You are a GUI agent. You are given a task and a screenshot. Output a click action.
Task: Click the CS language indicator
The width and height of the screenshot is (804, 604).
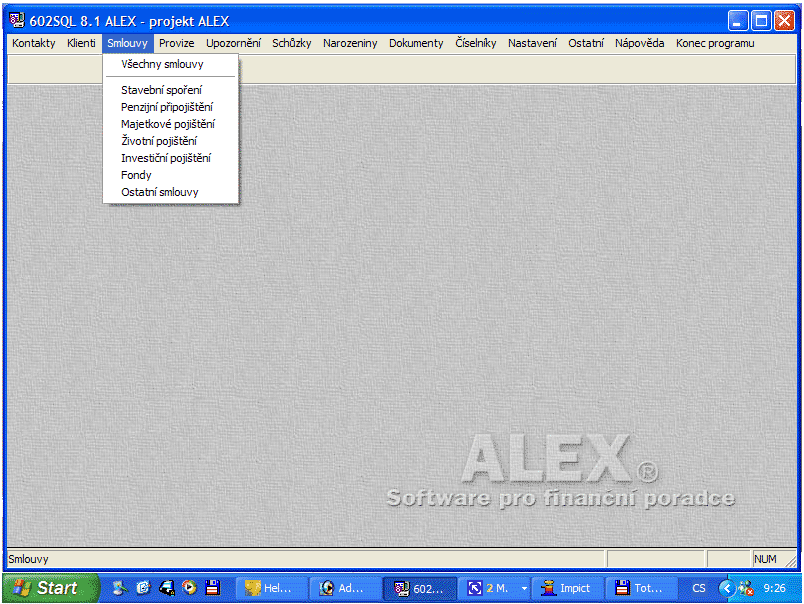pyautogui.click(x=698, y=588)
